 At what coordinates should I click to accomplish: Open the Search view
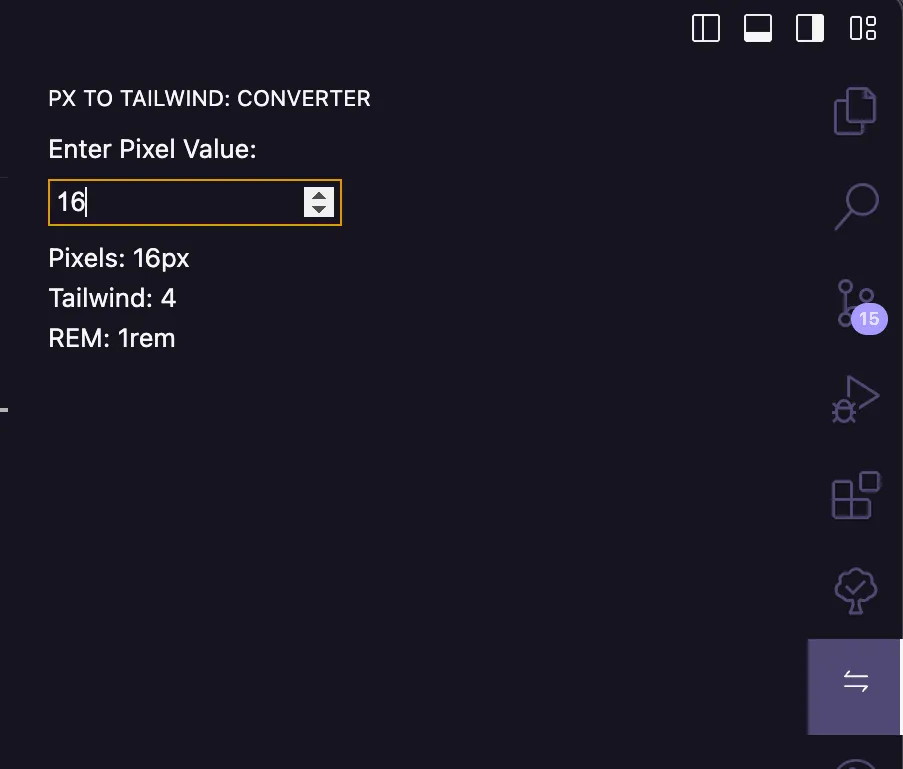854,205
